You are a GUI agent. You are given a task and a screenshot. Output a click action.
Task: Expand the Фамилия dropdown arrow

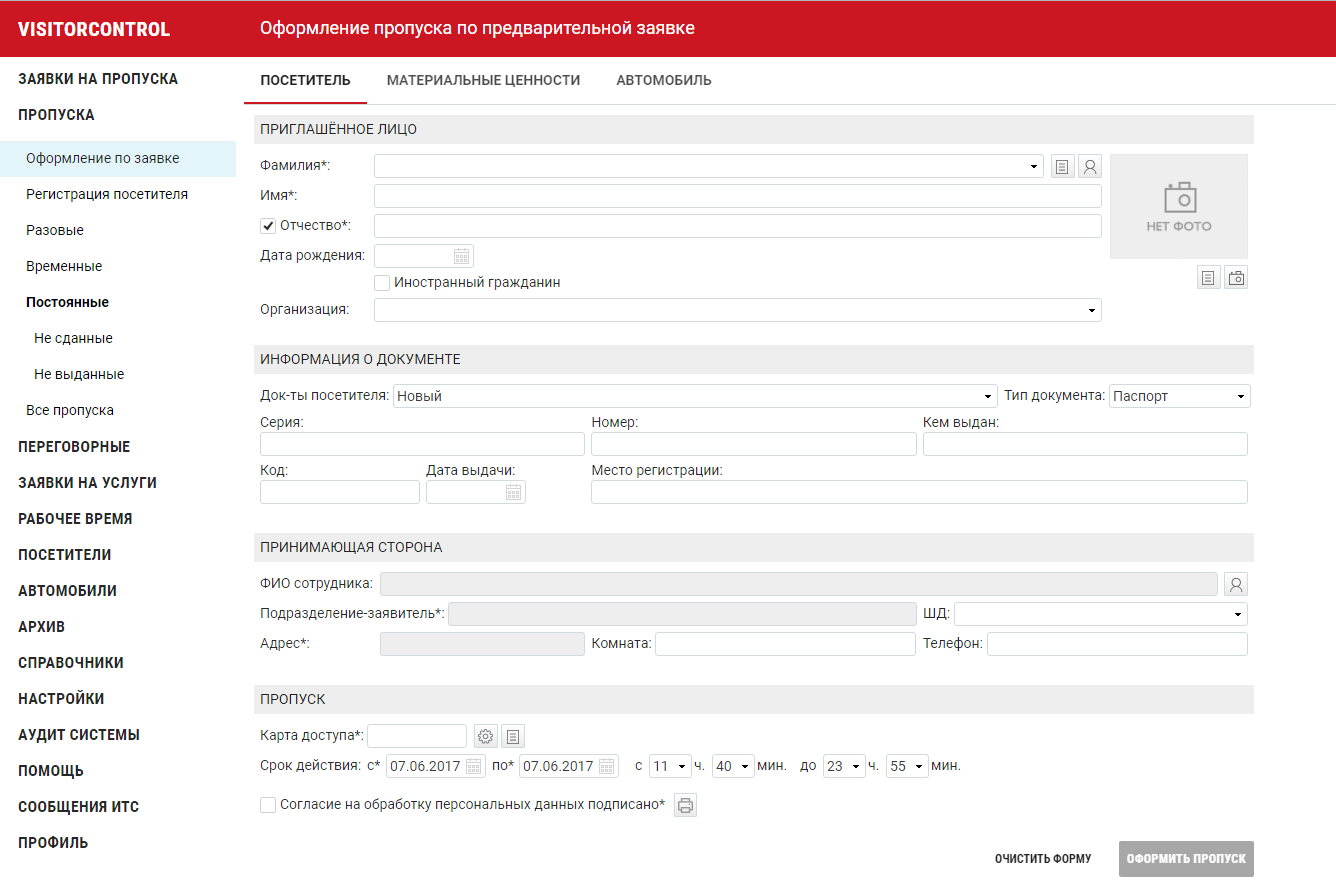[1034, 167]
